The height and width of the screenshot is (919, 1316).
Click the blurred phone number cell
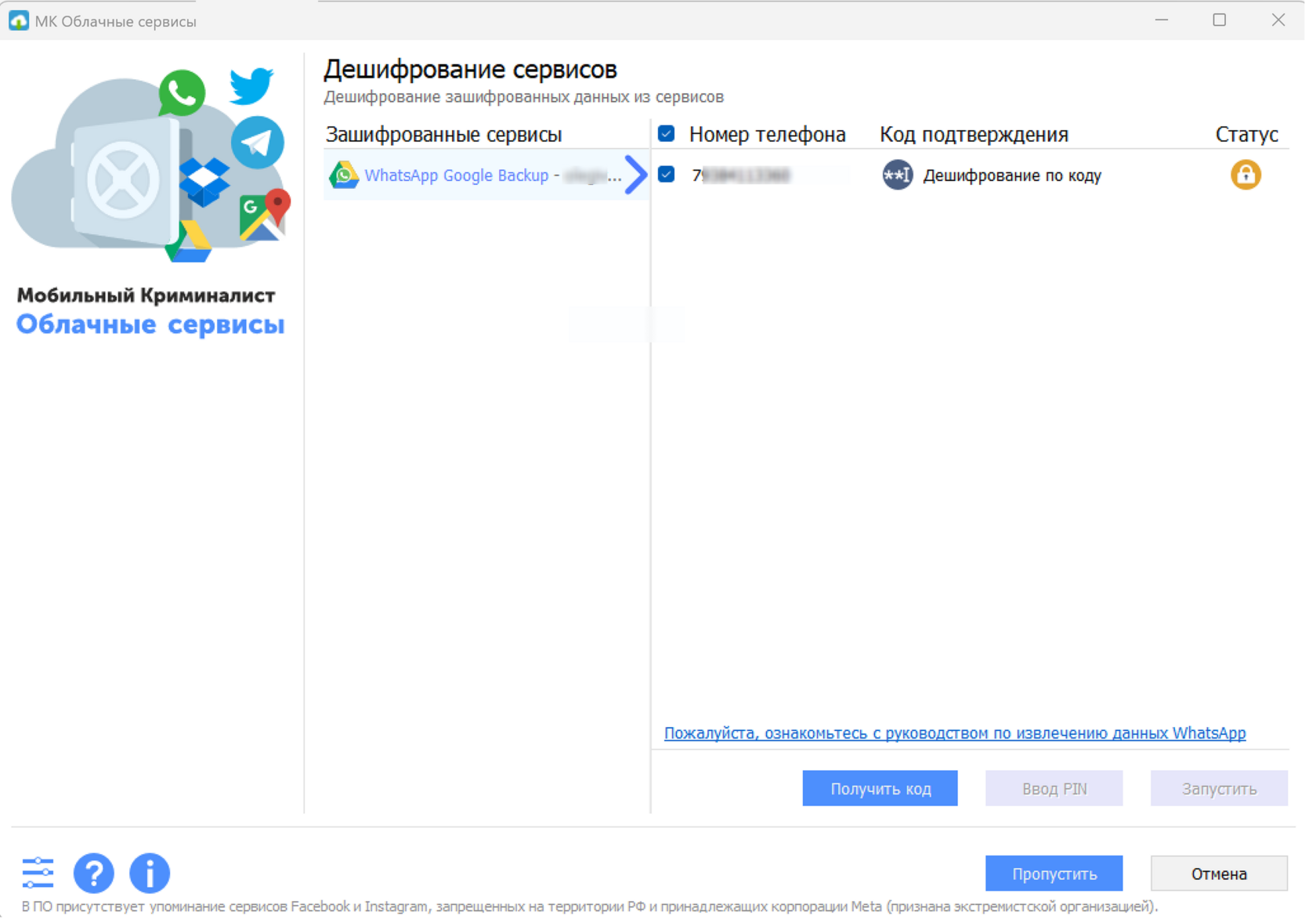pos(741,175)
